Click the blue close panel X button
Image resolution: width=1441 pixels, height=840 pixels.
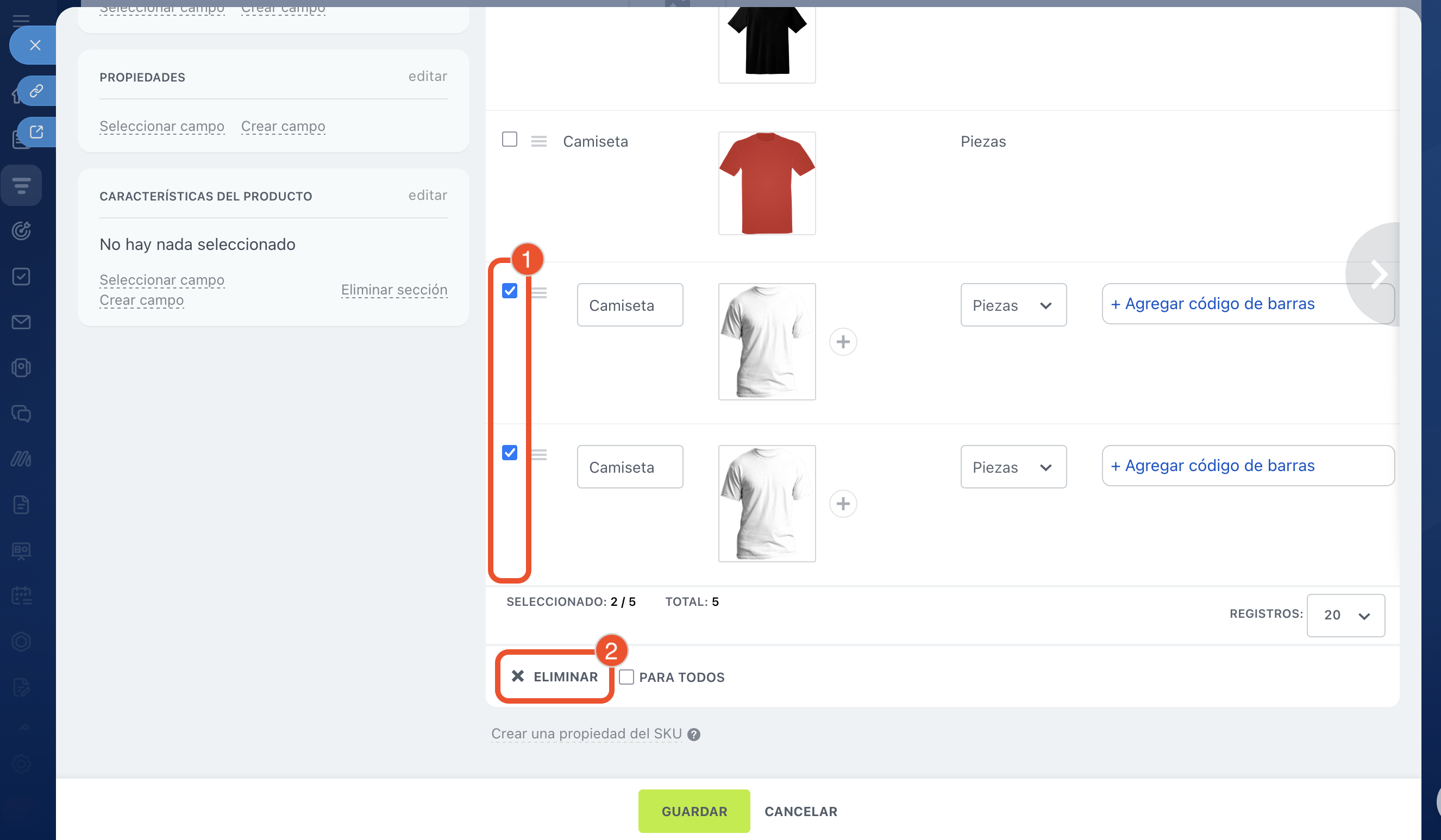point(35,45)
